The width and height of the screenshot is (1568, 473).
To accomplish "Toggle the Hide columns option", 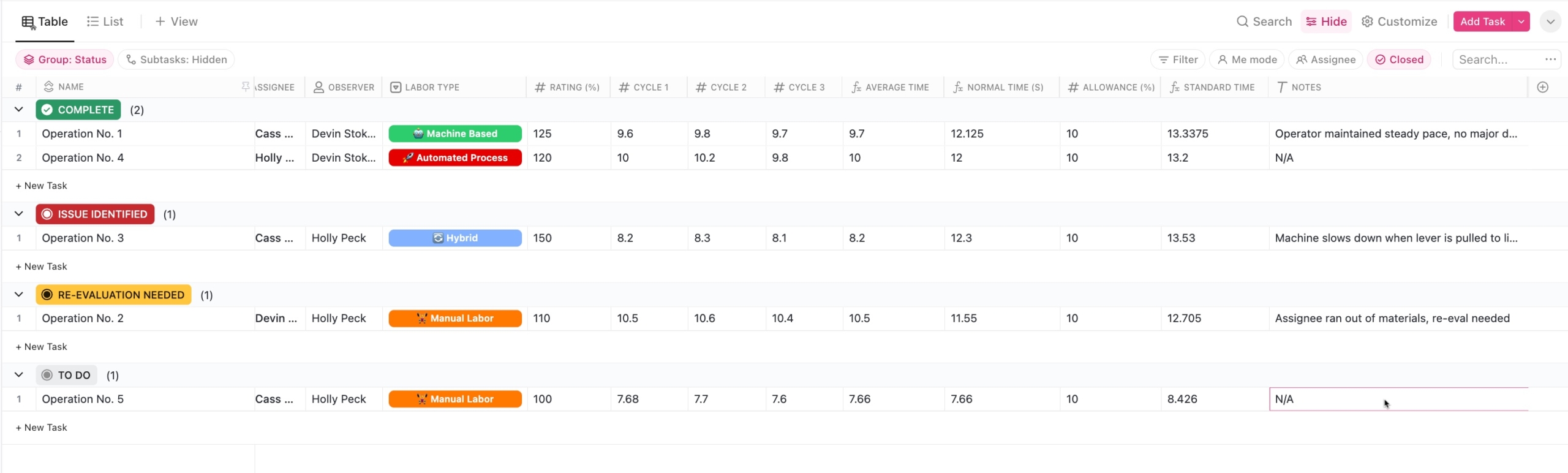I will click(1326, 21).
